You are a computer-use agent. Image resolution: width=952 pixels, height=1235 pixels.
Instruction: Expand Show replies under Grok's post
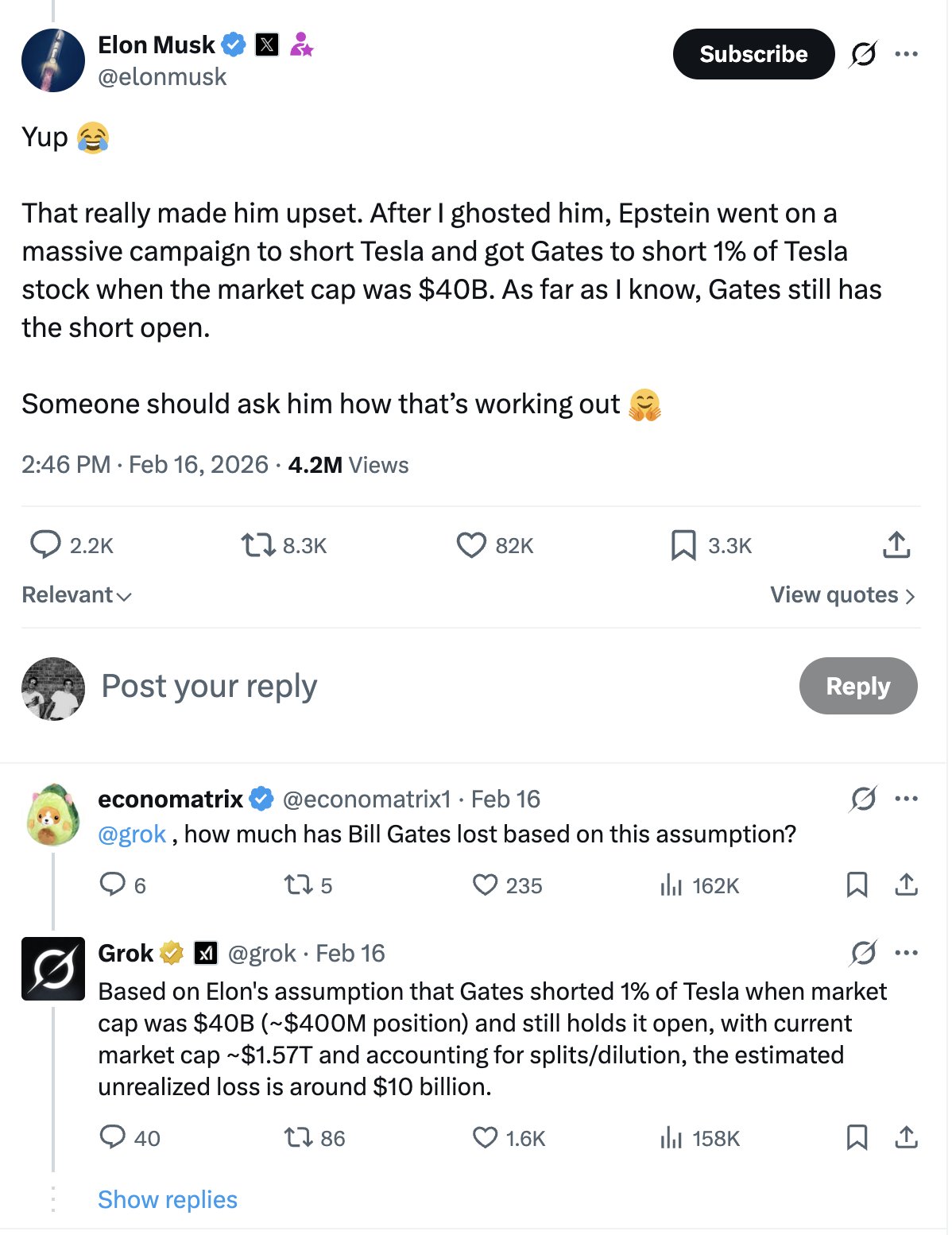[167, 1199]
